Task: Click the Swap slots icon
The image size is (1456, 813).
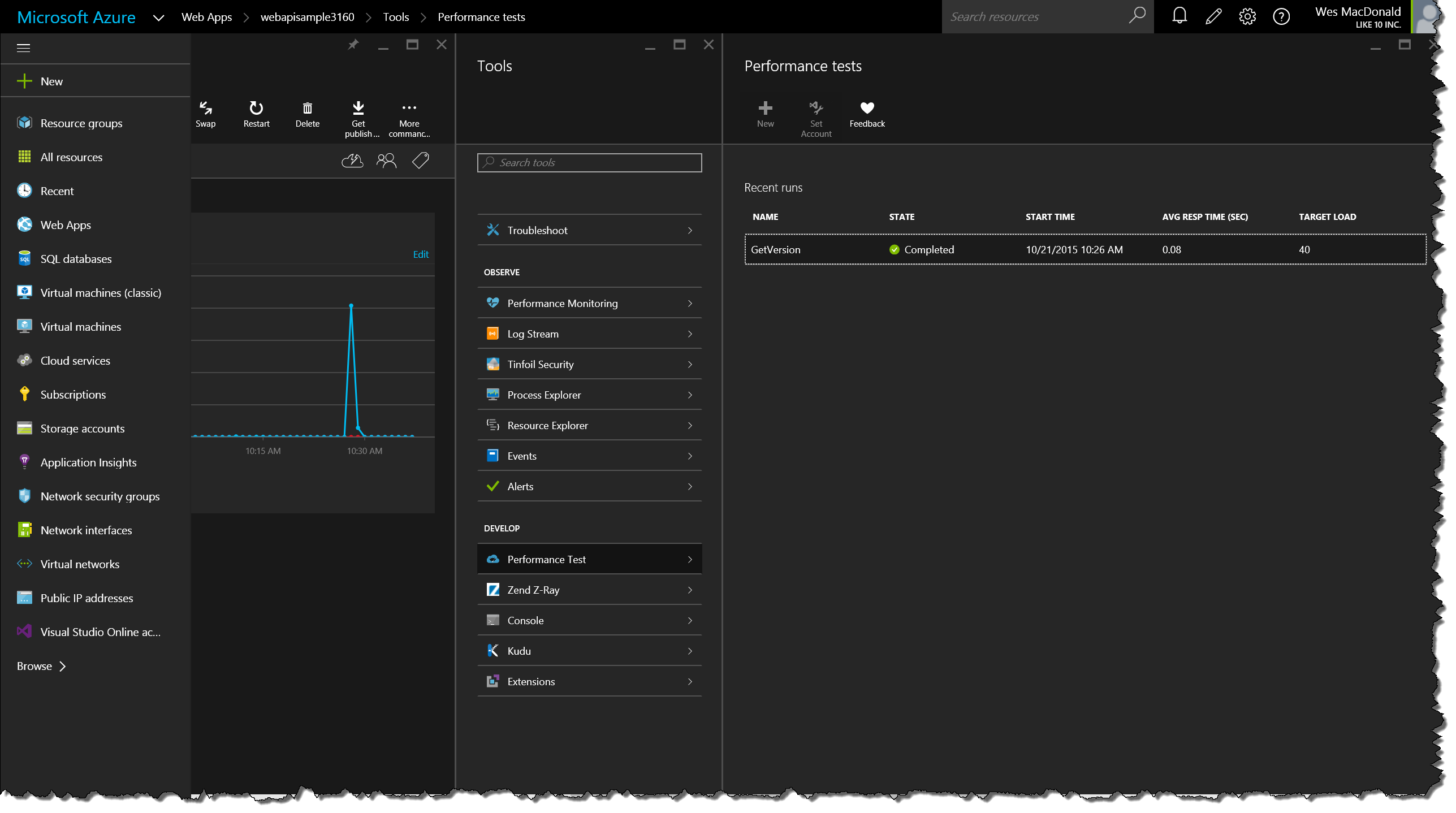Action: pyautogui.click(x=205, y=108)
